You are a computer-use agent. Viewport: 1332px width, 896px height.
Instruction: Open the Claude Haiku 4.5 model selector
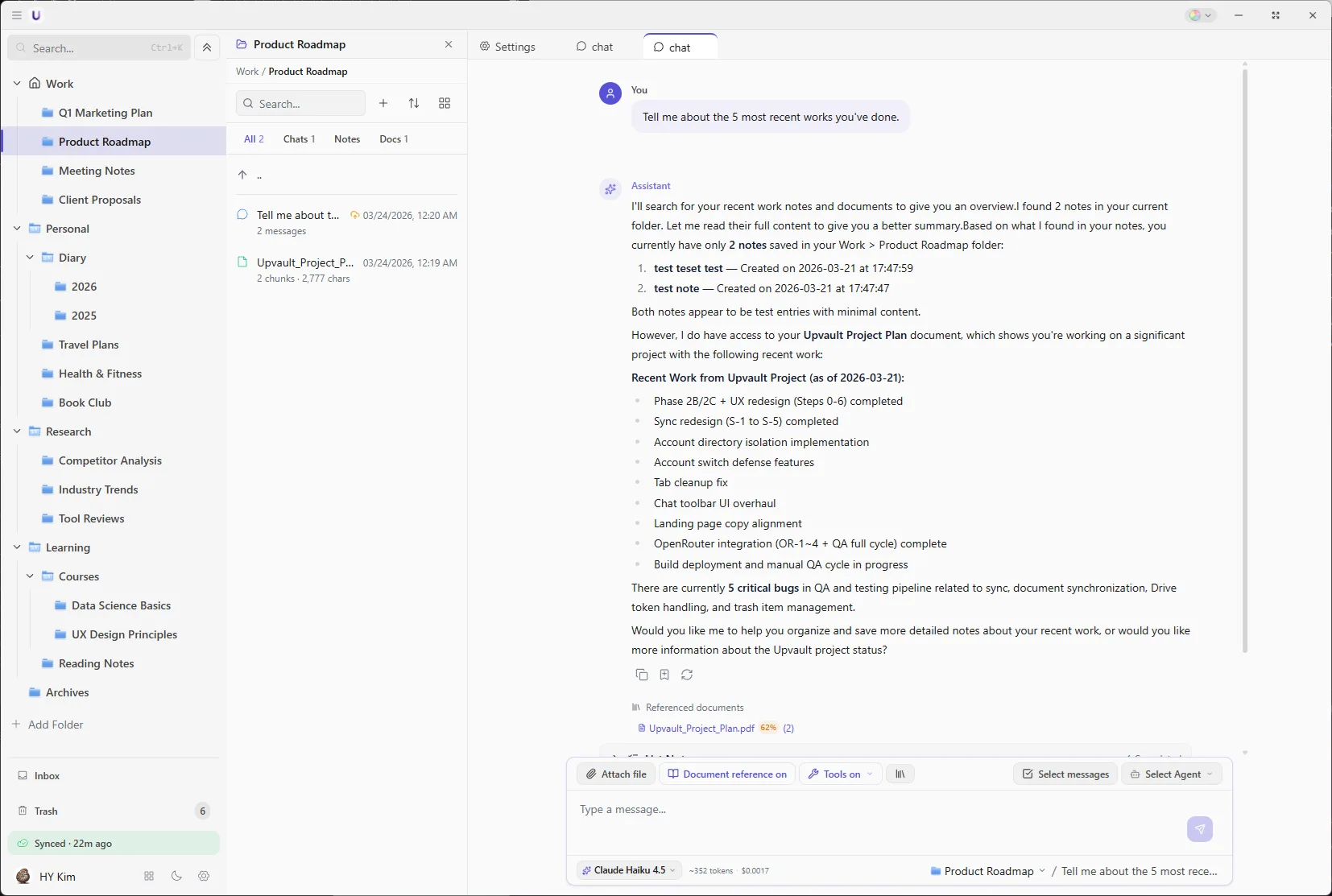click(x=627, y=870)
